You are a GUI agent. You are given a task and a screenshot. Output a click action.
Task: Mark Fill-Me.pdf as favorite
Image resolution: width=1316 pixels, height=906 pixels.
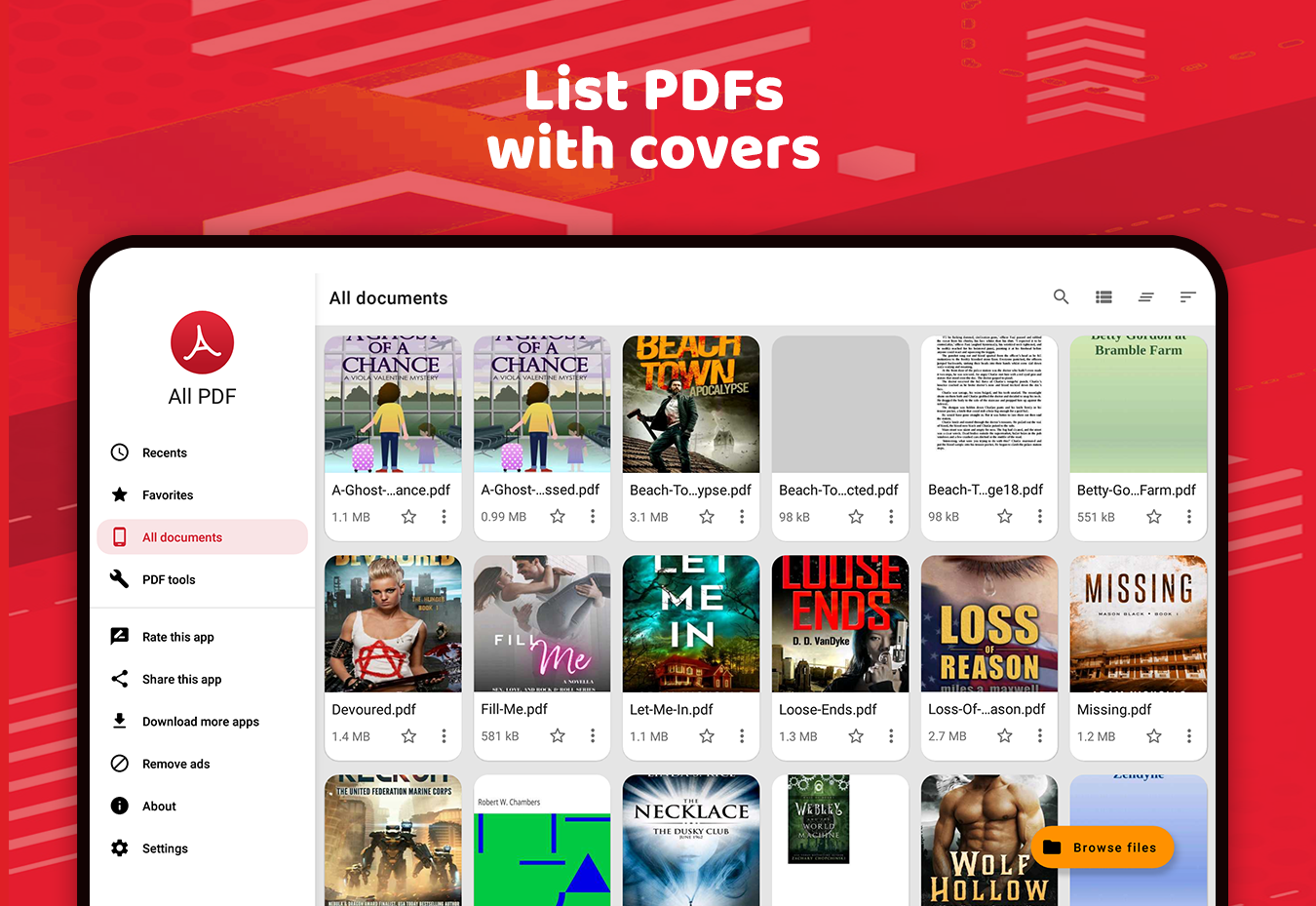pyautogui.click(x=558, y=735)
